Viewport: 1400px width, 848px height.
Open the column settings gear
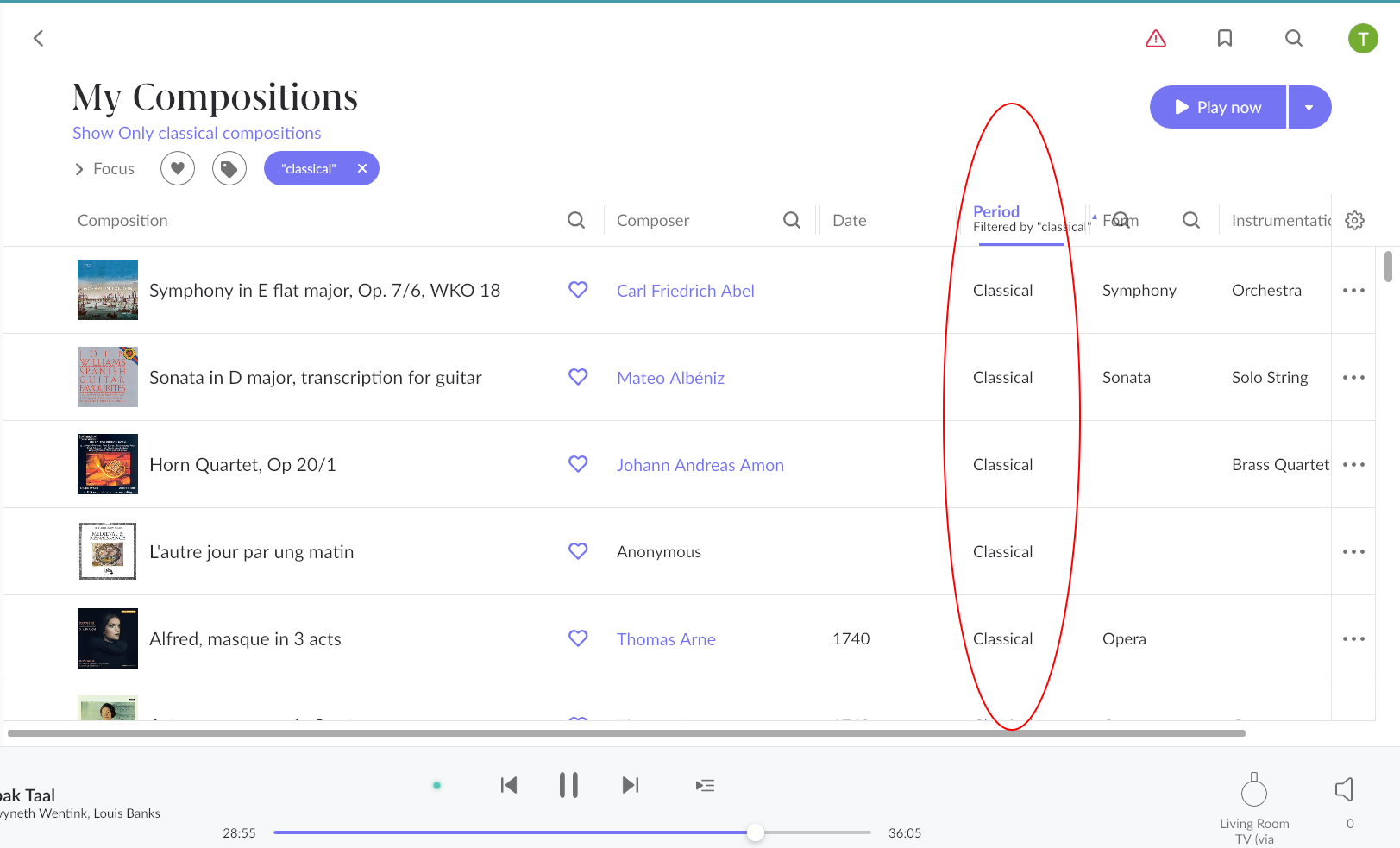[1354, 220]
